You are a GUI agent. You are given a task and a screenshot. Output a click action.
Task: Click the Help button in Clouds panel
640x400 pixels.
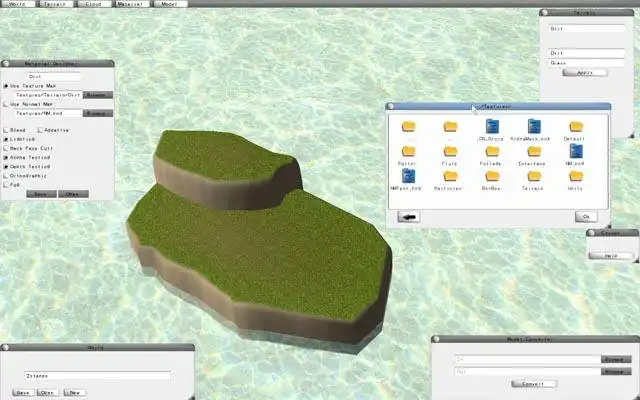click(x=611, y=256)
